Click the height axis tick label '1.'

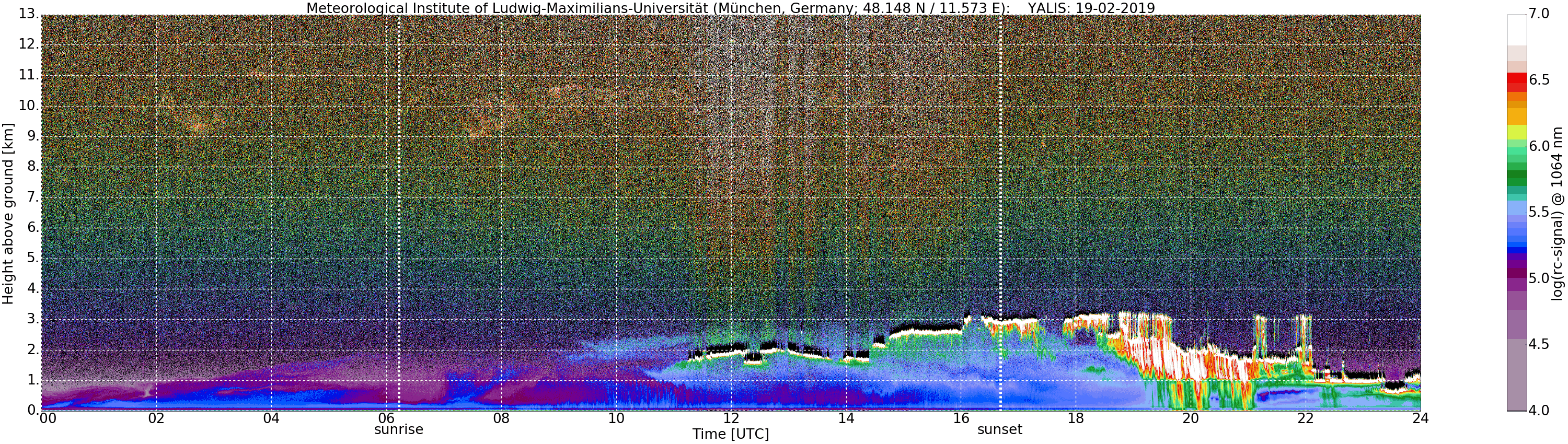tap(33, 380)
